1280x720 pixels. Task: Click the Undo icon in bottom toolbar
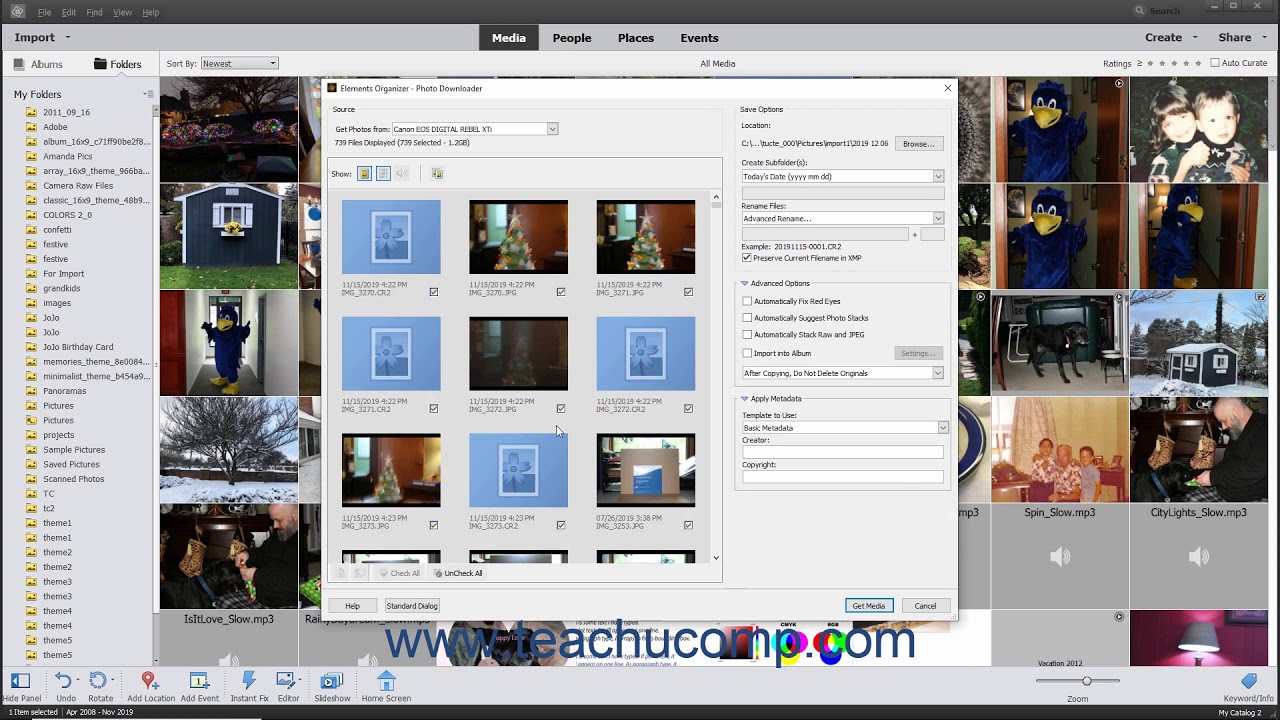pos(65,681)
